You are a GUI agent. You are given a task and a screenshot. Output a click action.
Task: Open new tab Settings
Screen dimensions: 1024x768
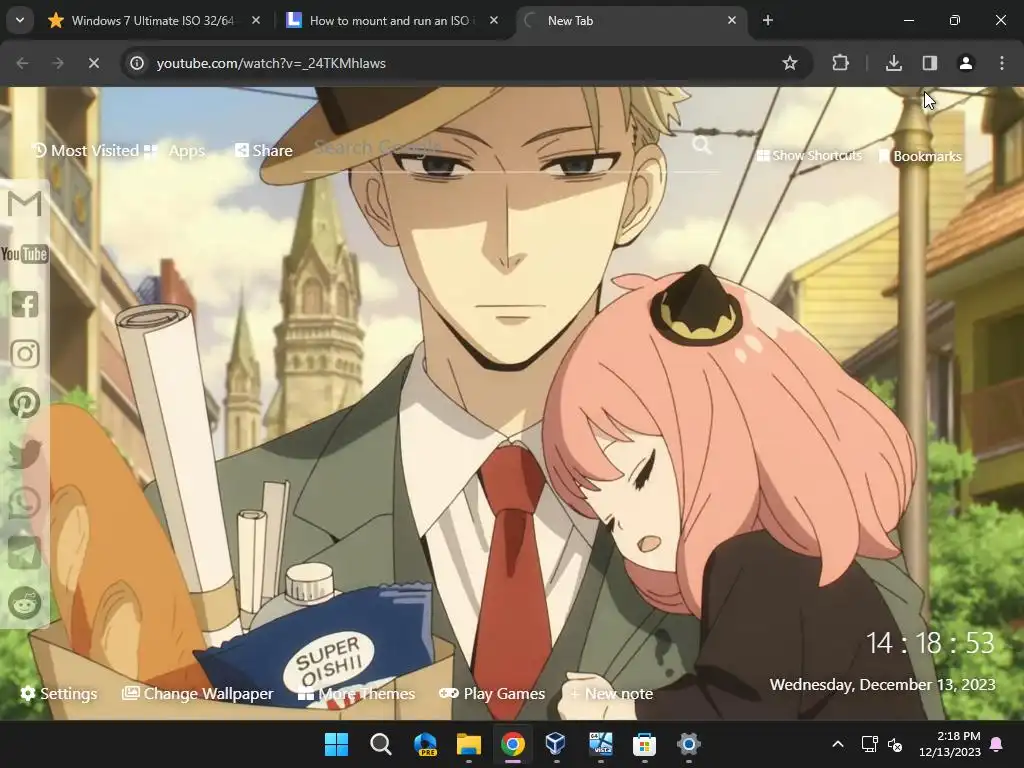pos(59,694)
